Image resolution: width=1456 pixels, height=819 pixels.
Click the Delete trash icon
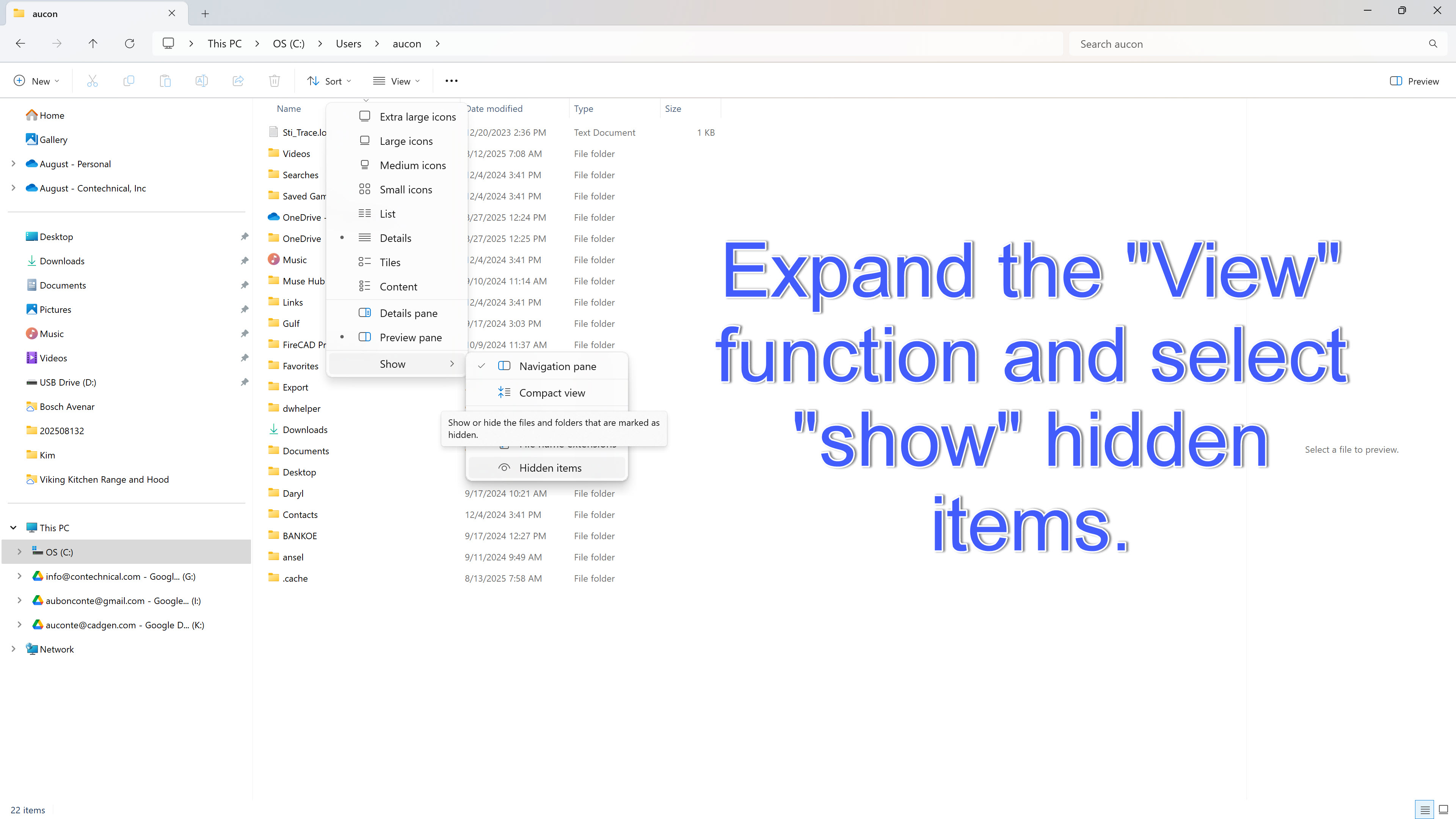[275, 81]
